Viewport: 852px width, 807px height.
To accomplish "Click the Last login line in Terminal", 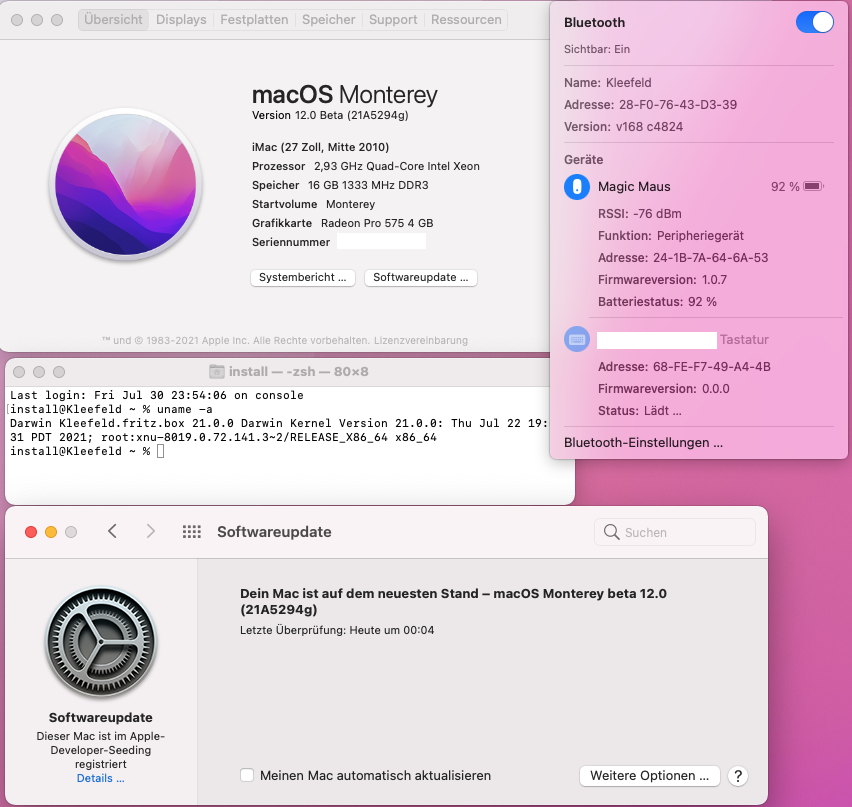I will click(x=156, y=395).
